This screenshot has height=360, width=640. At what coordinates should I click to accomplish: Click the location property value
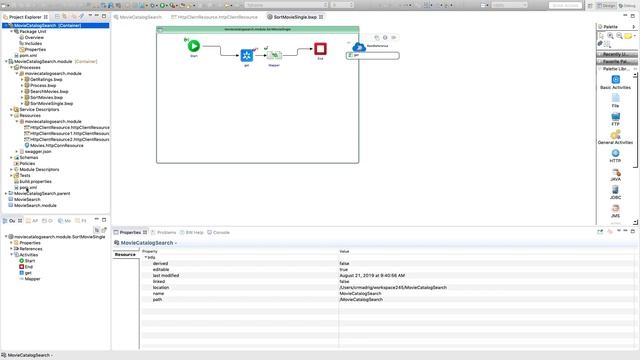393,287
